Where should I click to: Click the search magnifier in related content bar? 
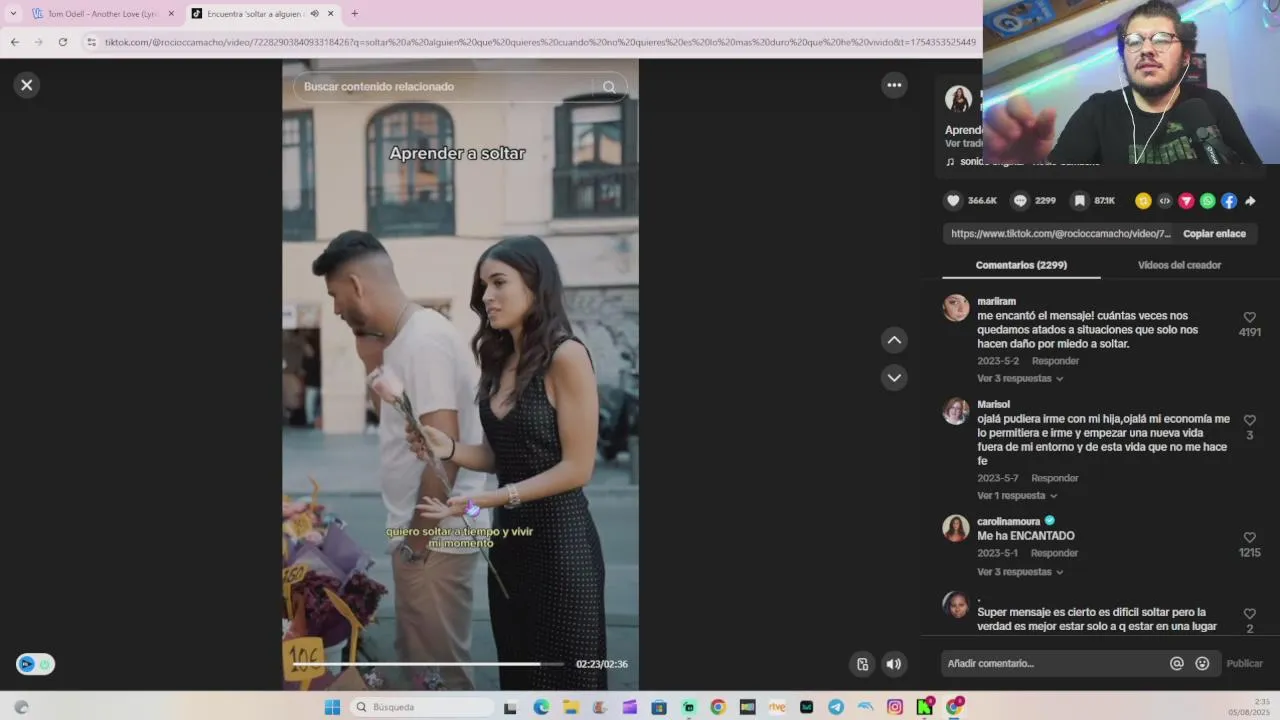[609, 87]
